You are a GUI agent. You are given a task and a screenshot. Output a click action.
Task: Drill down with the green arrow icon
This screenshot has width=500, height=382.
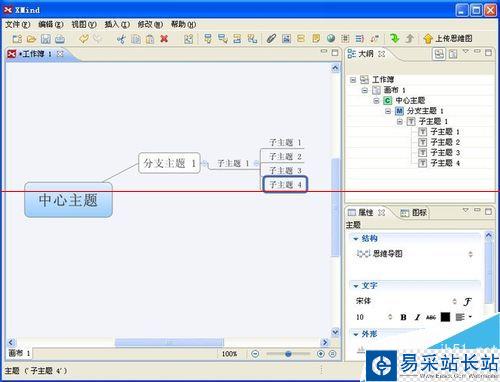point(395,38)
